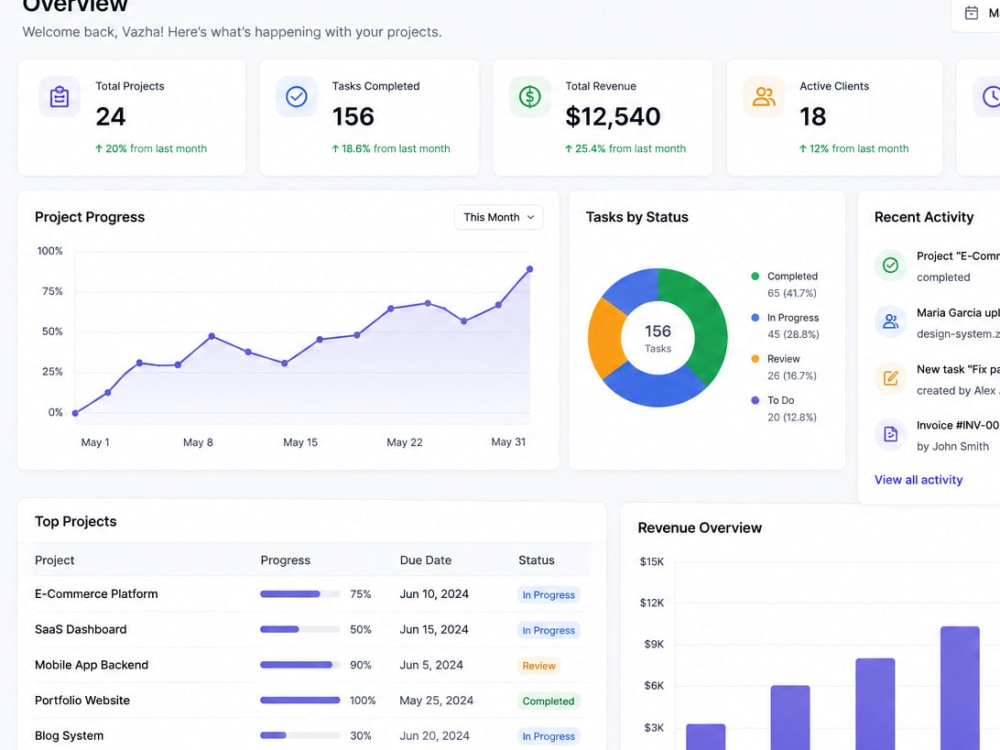Click the orange Review legend dot

pyautogui.click(x=755, y=359)
